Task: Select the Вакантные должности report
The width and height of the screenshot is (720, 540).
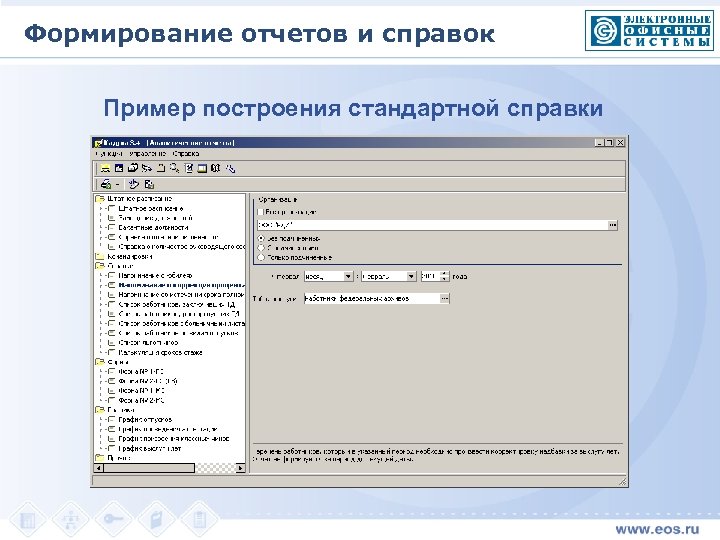Action: pyautogui.click(x=153, y=227)
